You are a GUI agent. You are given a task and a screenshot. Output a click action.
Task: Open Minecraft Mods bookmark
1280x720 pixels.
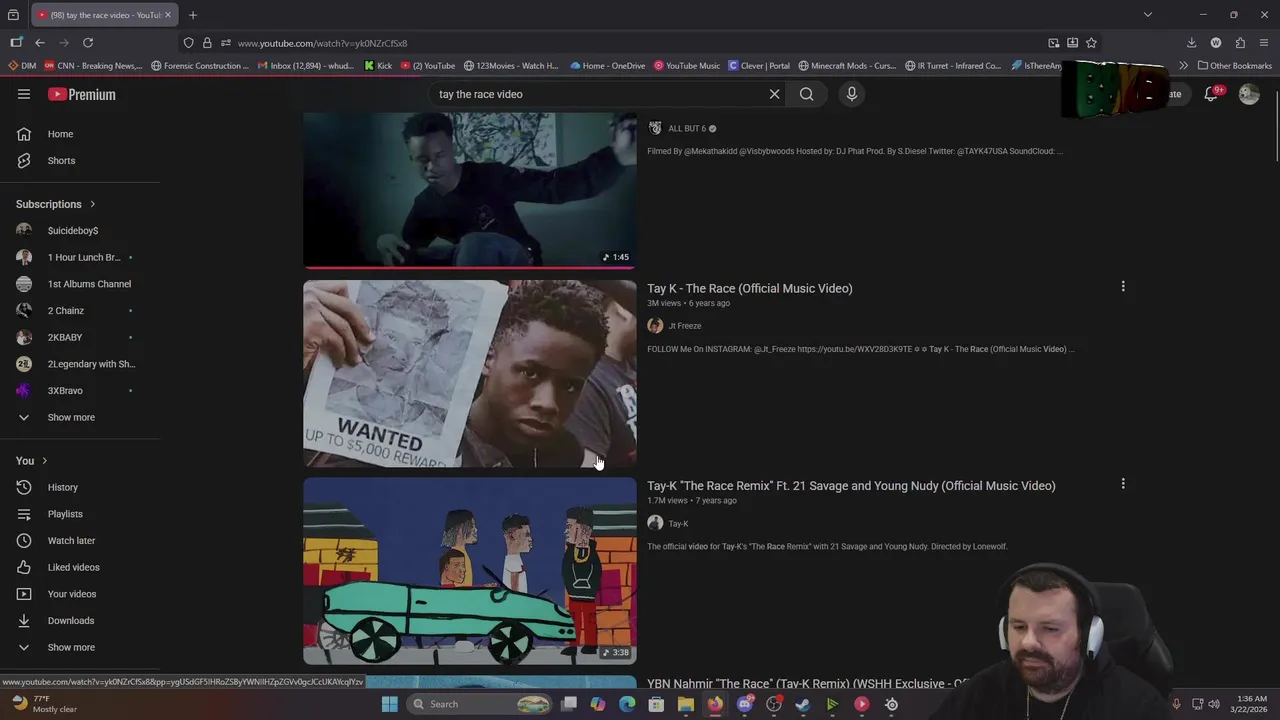[847, 66]
